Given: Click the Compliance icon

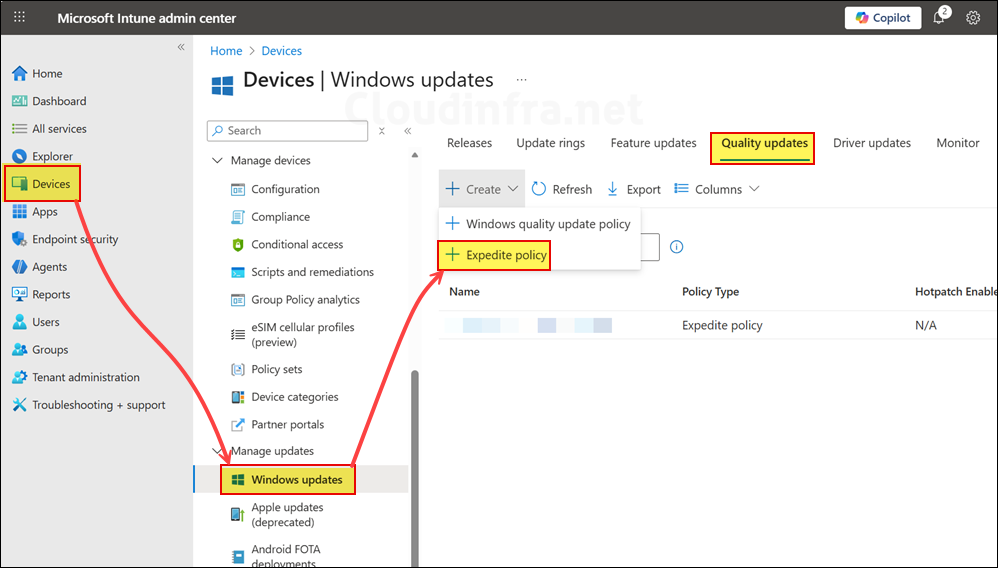Looking at the screenshot, I should (x=237, y=217).
